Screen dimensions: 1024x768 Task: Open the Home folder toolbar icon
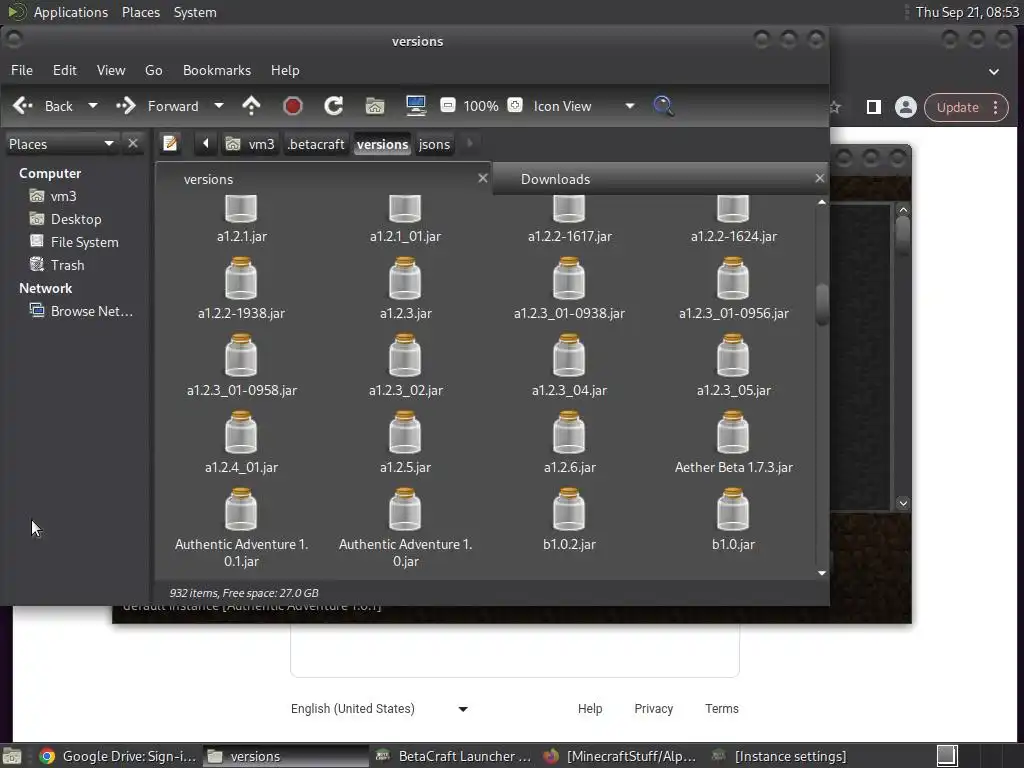pyautogui.click(x=375, y=106)
